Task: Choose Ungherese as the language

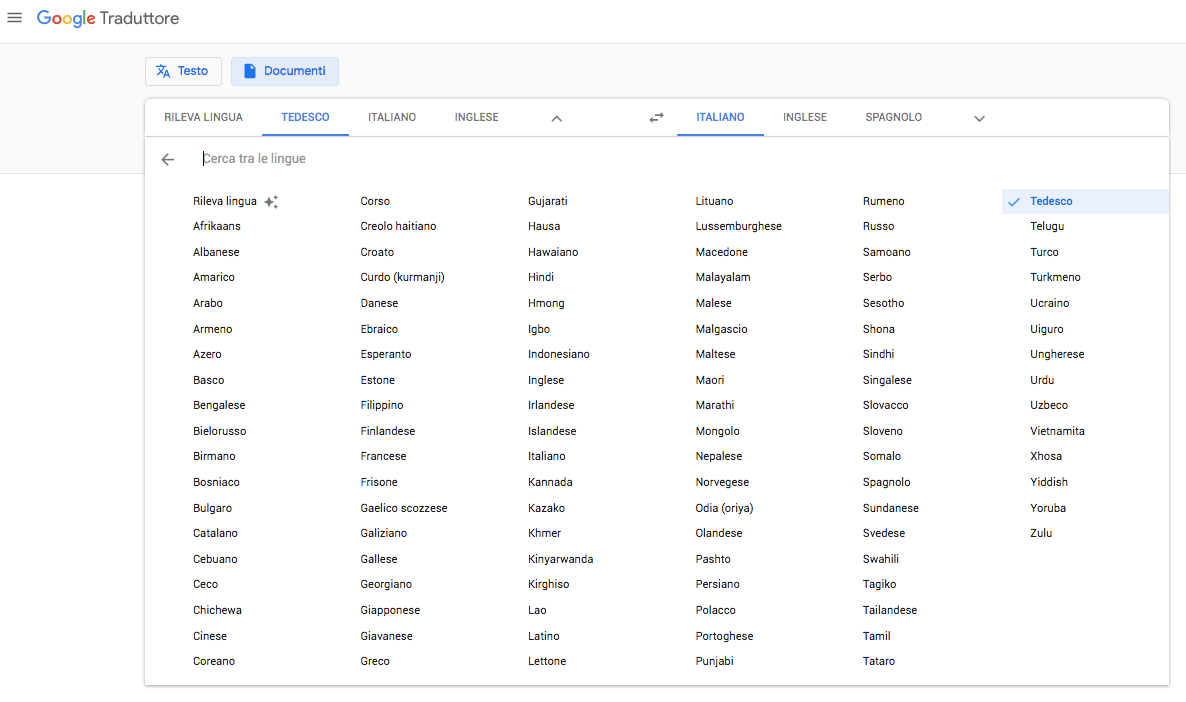Action: (1057, 354)
